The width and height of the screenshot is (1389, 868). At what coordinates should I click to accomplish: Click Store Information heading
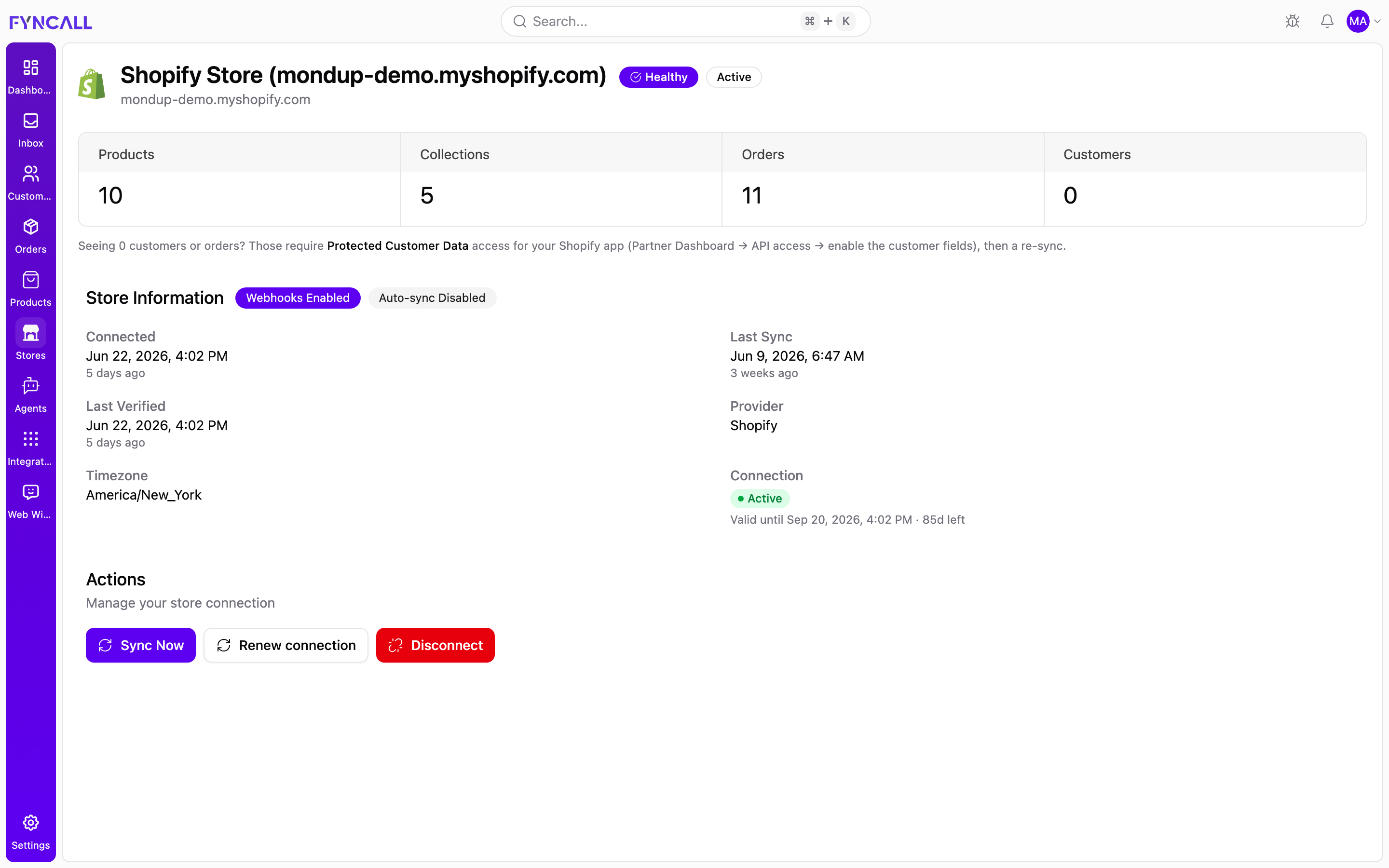[x=154, y=298]
